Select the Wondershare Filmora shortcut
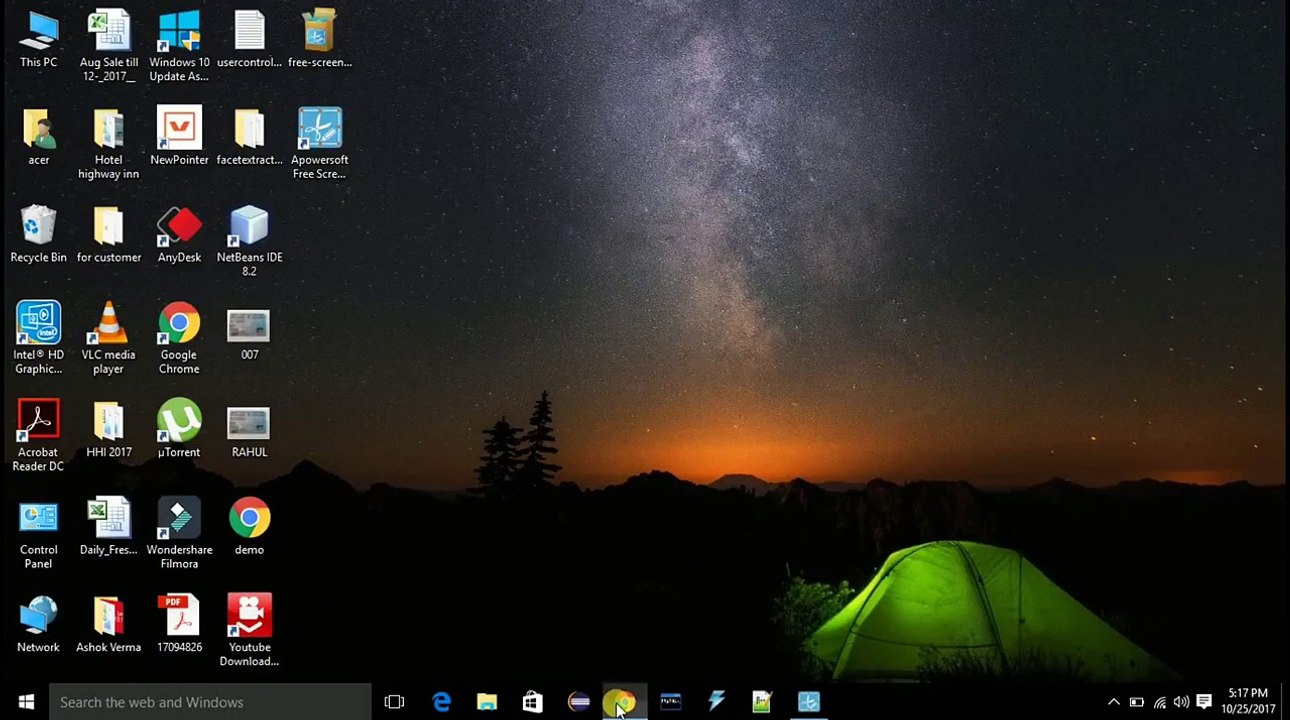The height and width of the screenshot is (720, 1290). click(x=179, y=534)
